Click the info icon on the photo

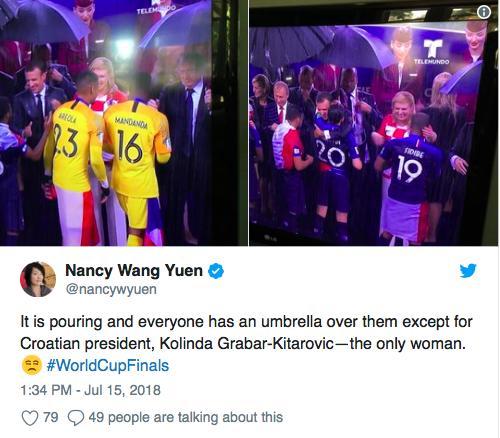click(484, 12)
